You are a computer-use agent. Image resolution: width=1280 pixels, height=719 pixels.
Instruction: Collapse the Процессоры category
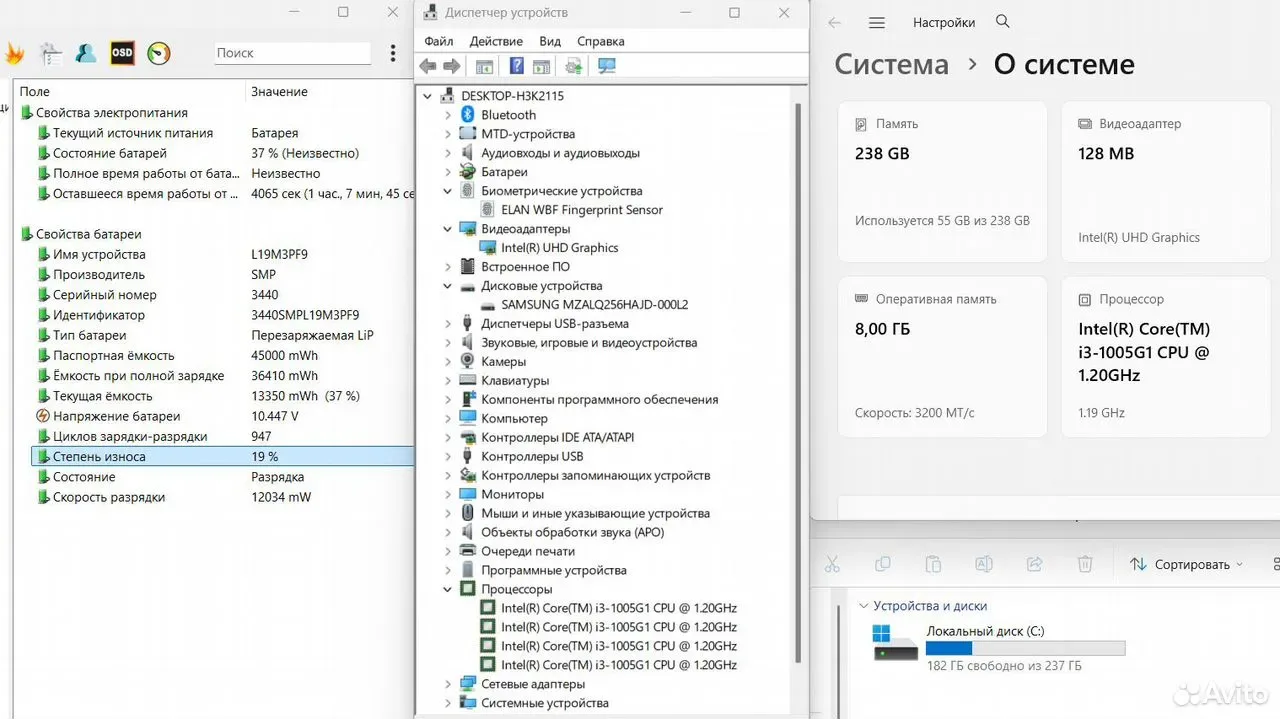[448, 589]
